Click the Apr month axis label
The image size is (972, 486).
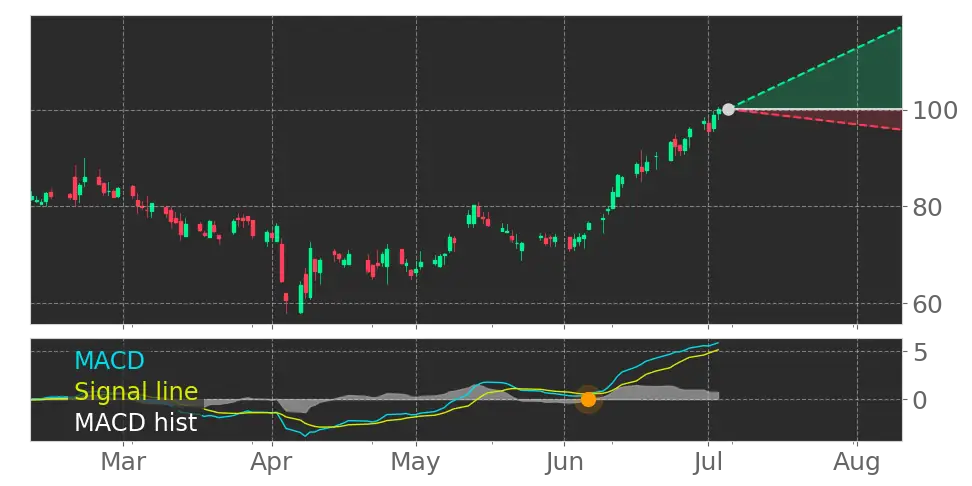272,462
